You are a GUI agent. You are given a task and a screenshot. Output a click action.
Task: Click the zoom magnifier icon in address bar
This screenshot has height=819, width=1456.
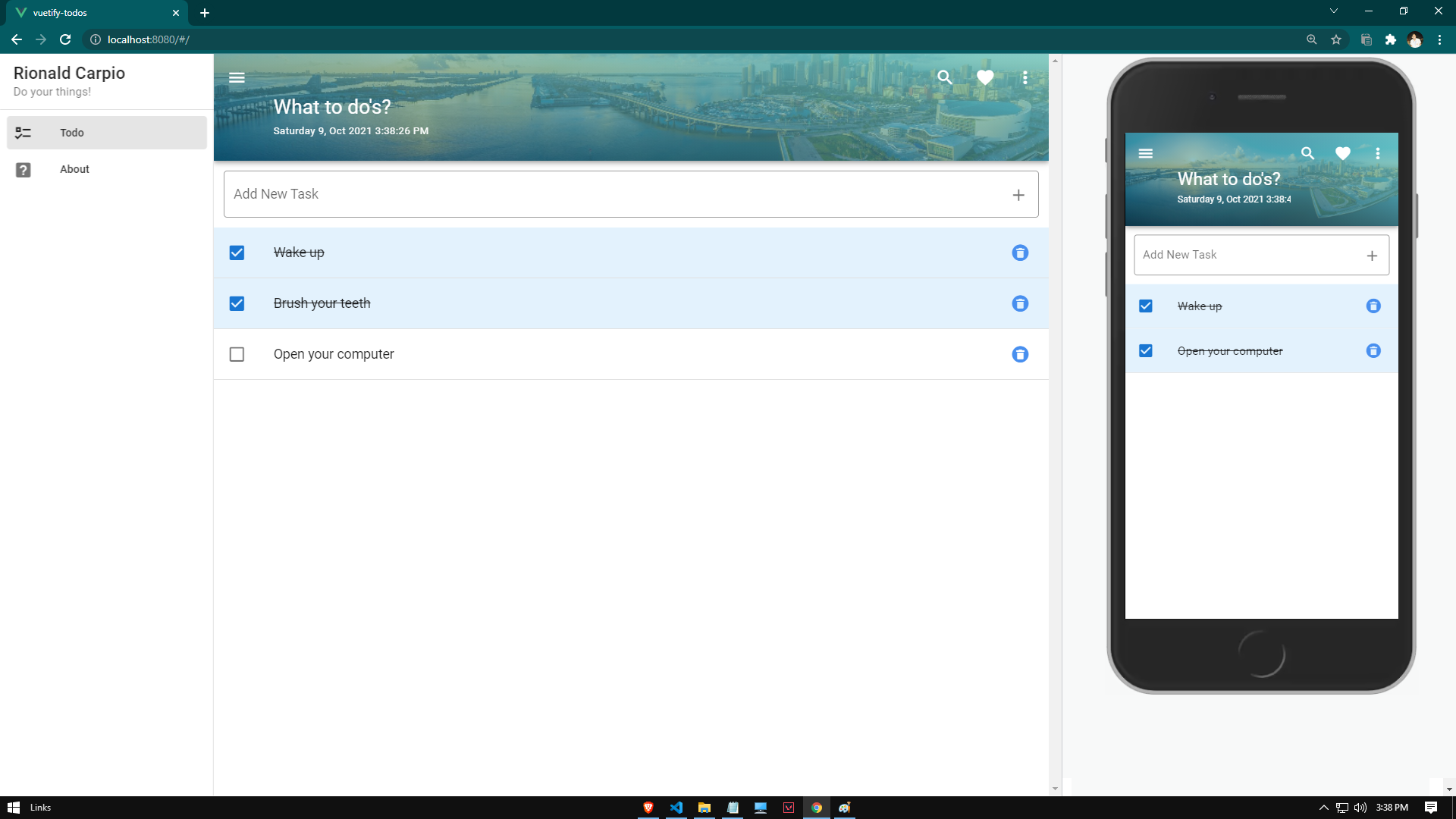1311,39
